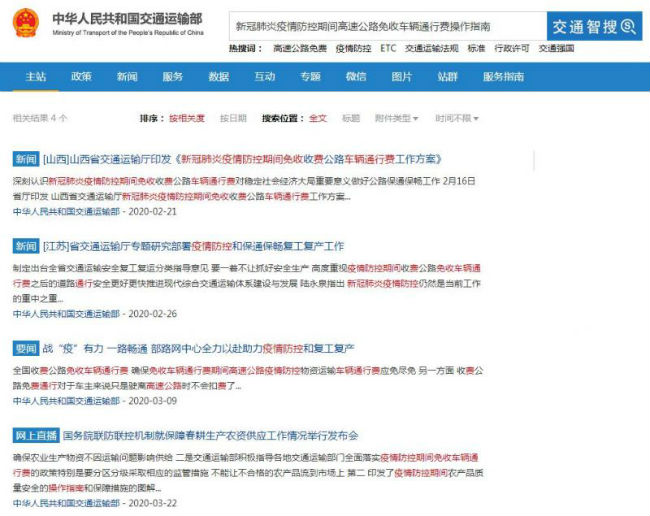
Task: Select hot search term 标准
Action: click(476, 48)
